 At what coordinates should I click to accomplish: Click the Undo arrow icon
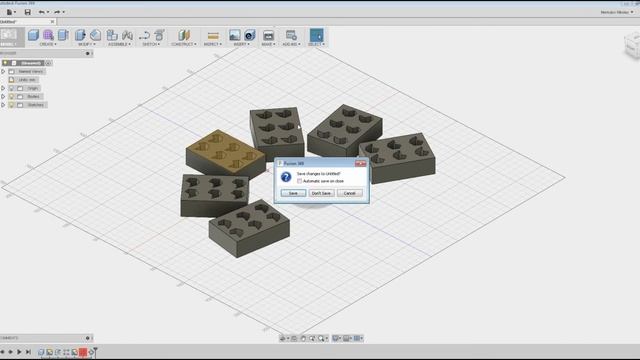pos(42,12)
